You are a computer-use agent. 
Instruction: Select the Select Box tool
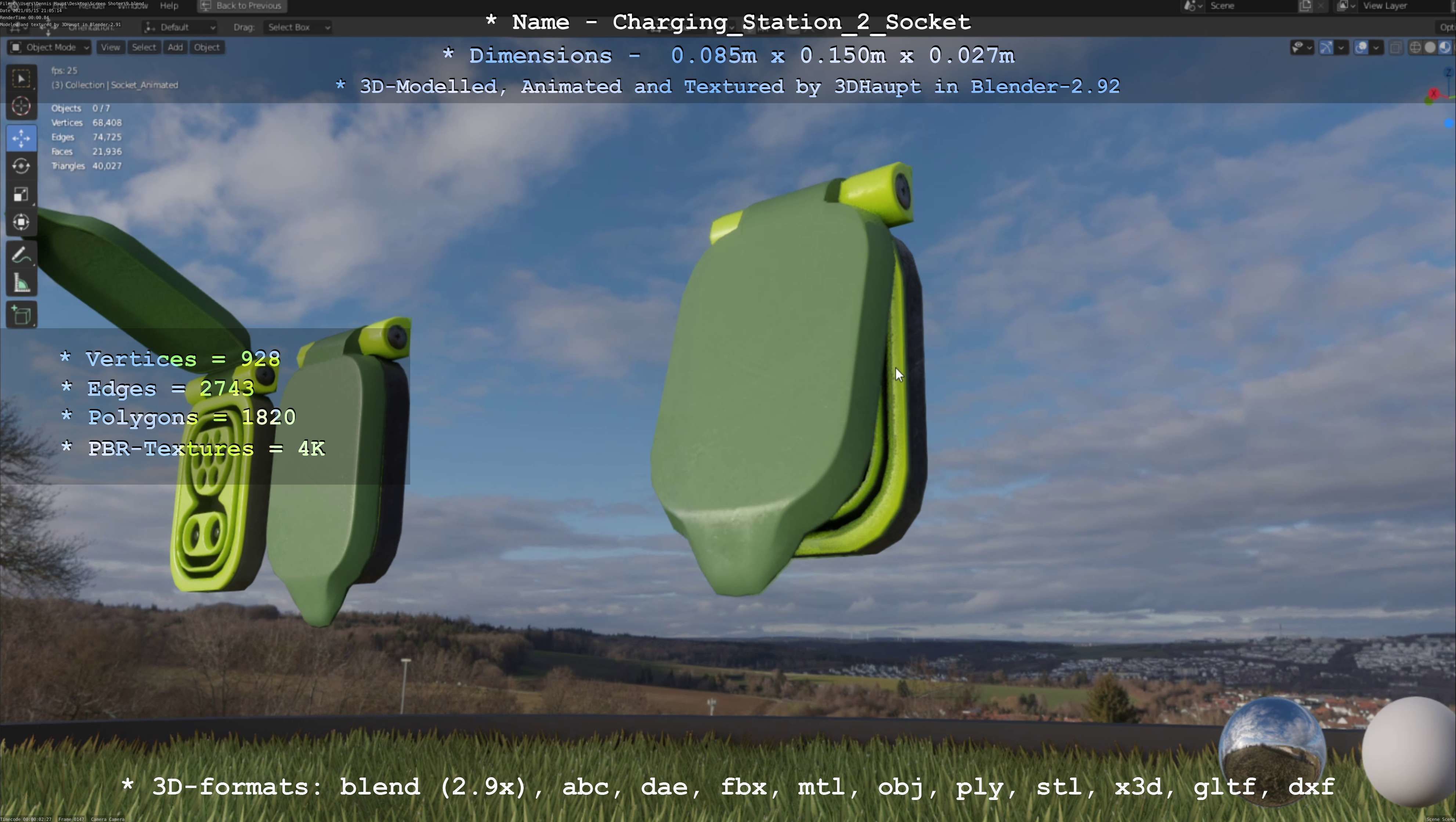[21, 79]
